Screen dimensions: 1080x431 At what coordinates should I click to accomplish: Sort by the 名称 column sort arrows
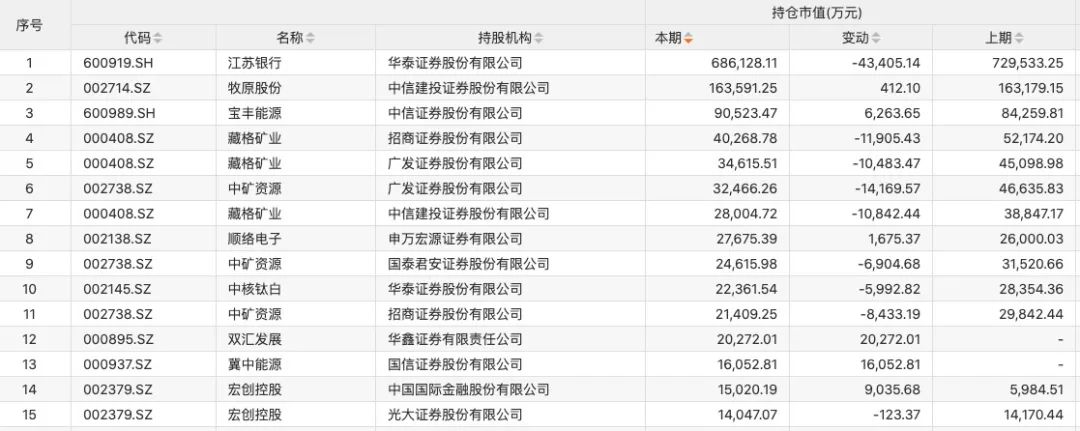tap(310, 39)
